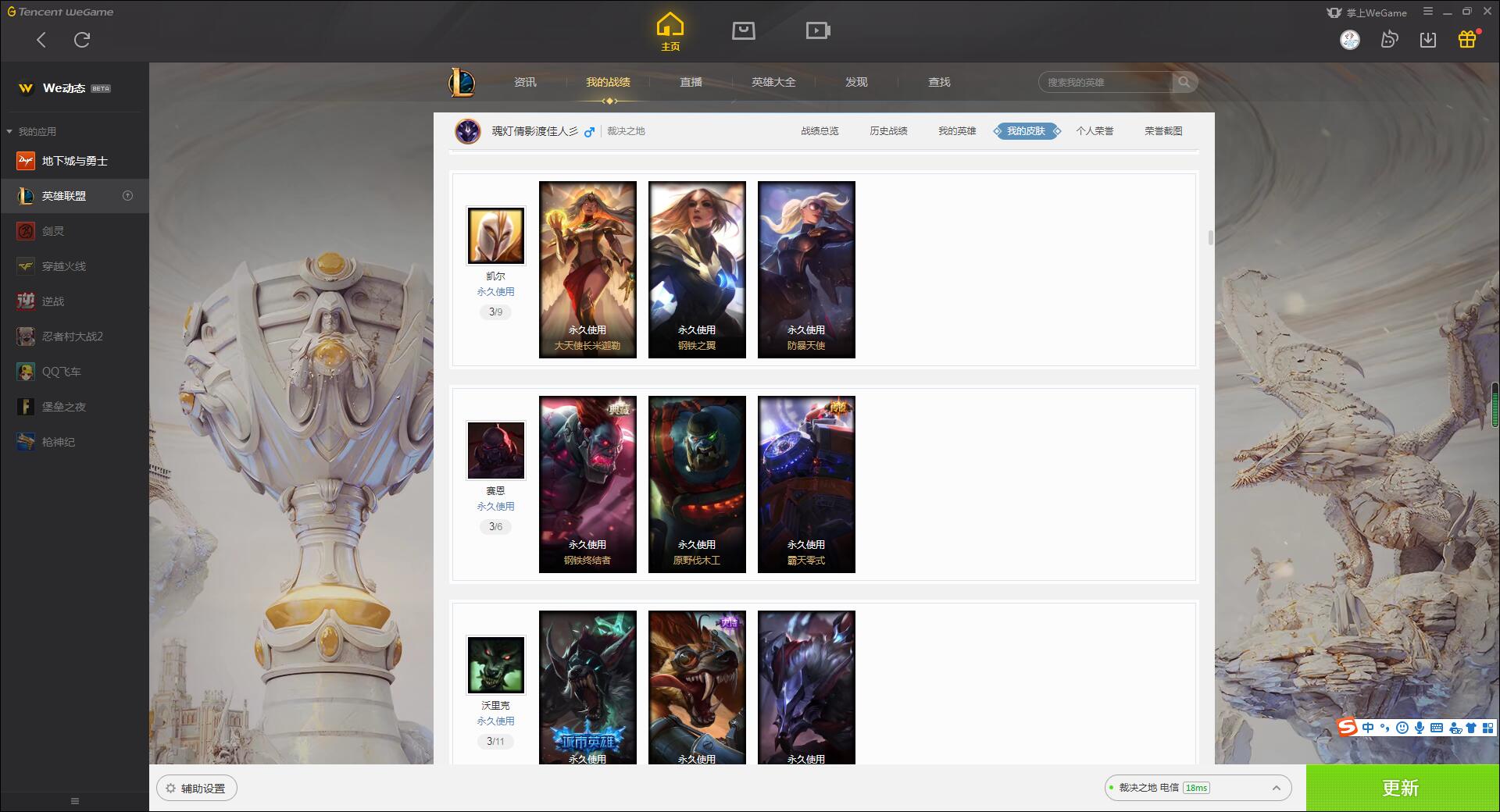Switch to 个人荣誉 sub-tab

(x=1095, y=131)
